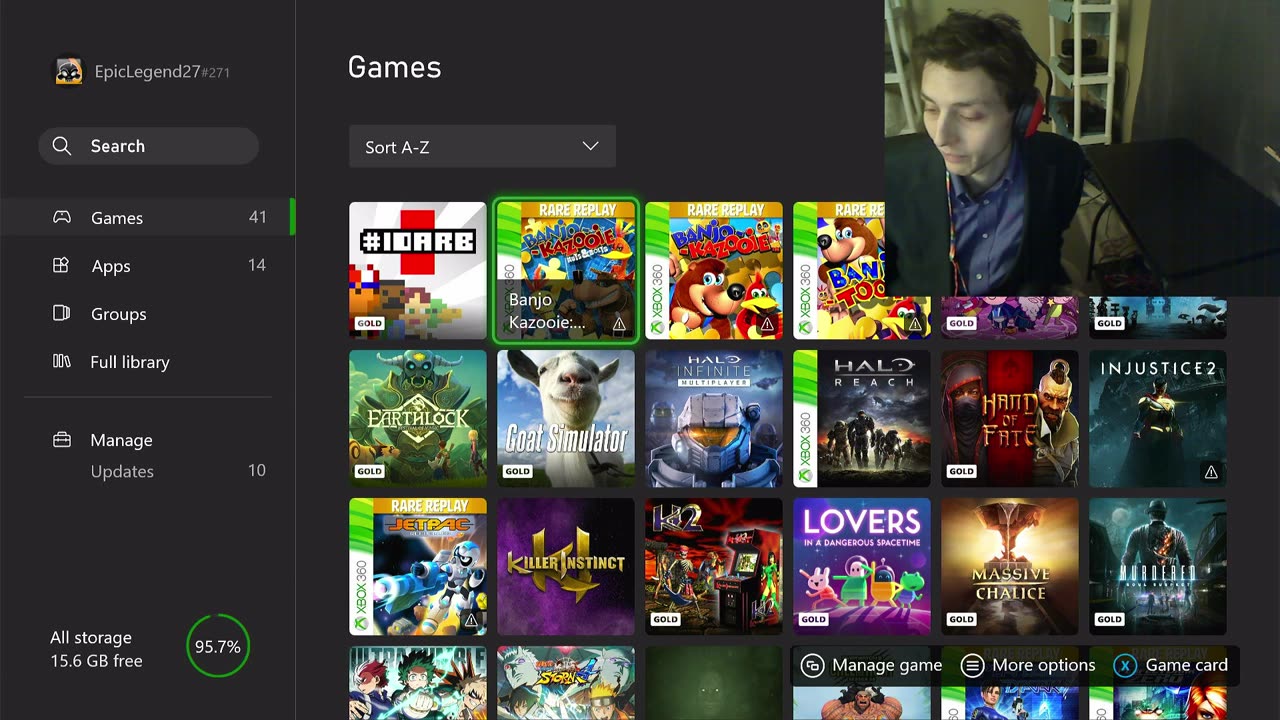Open the Killer Instinct 2 arcade tile
This screenshot has width=1280, height=720.
point(714,567)
